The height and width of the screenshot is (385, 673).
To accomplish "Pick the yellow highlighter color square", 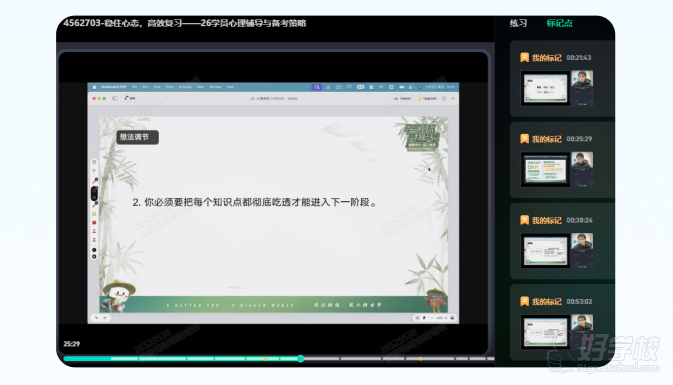I will (94, 214).
